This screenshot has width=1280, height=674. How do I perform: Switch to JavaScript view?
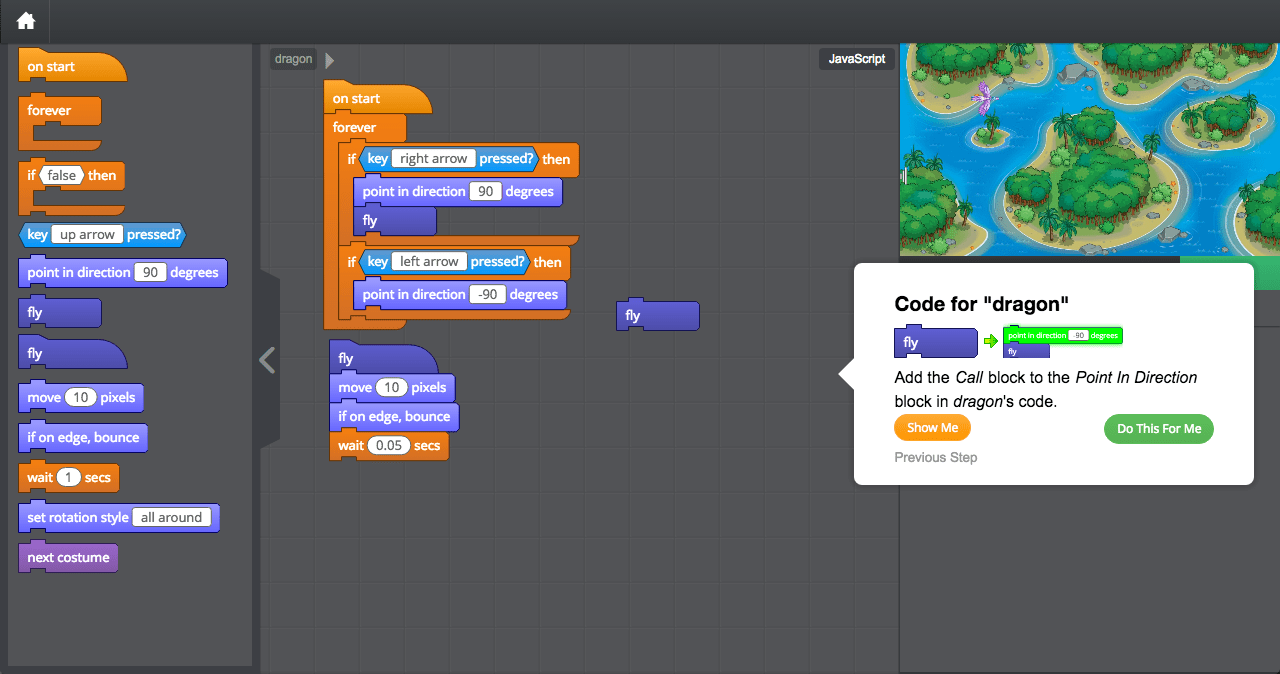[x=857, y=59]
